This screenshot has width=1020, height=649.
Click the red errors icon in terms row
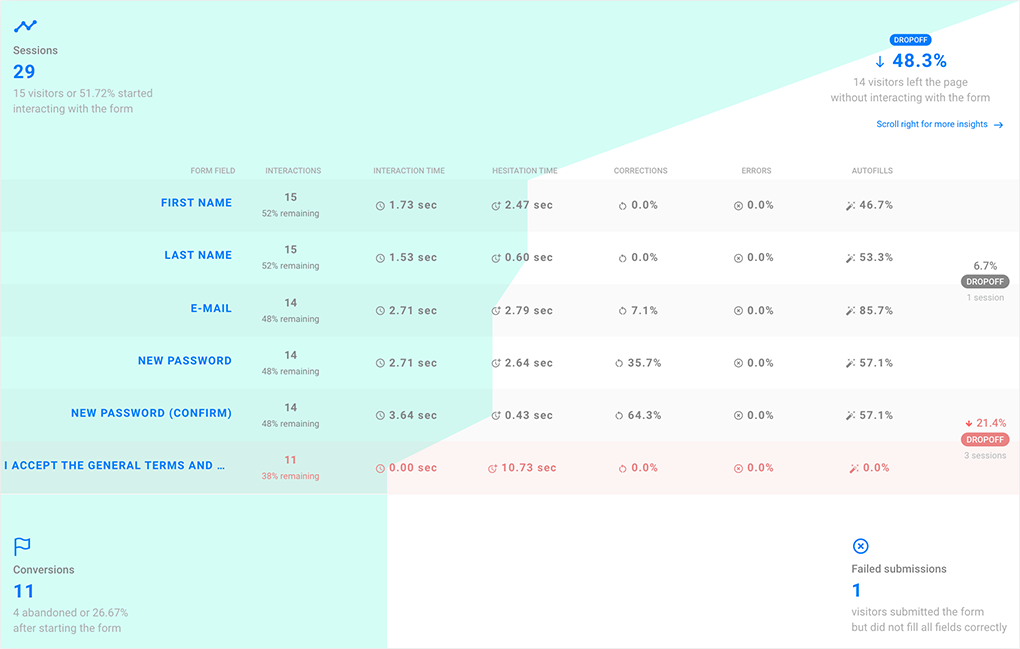(738, 468)
